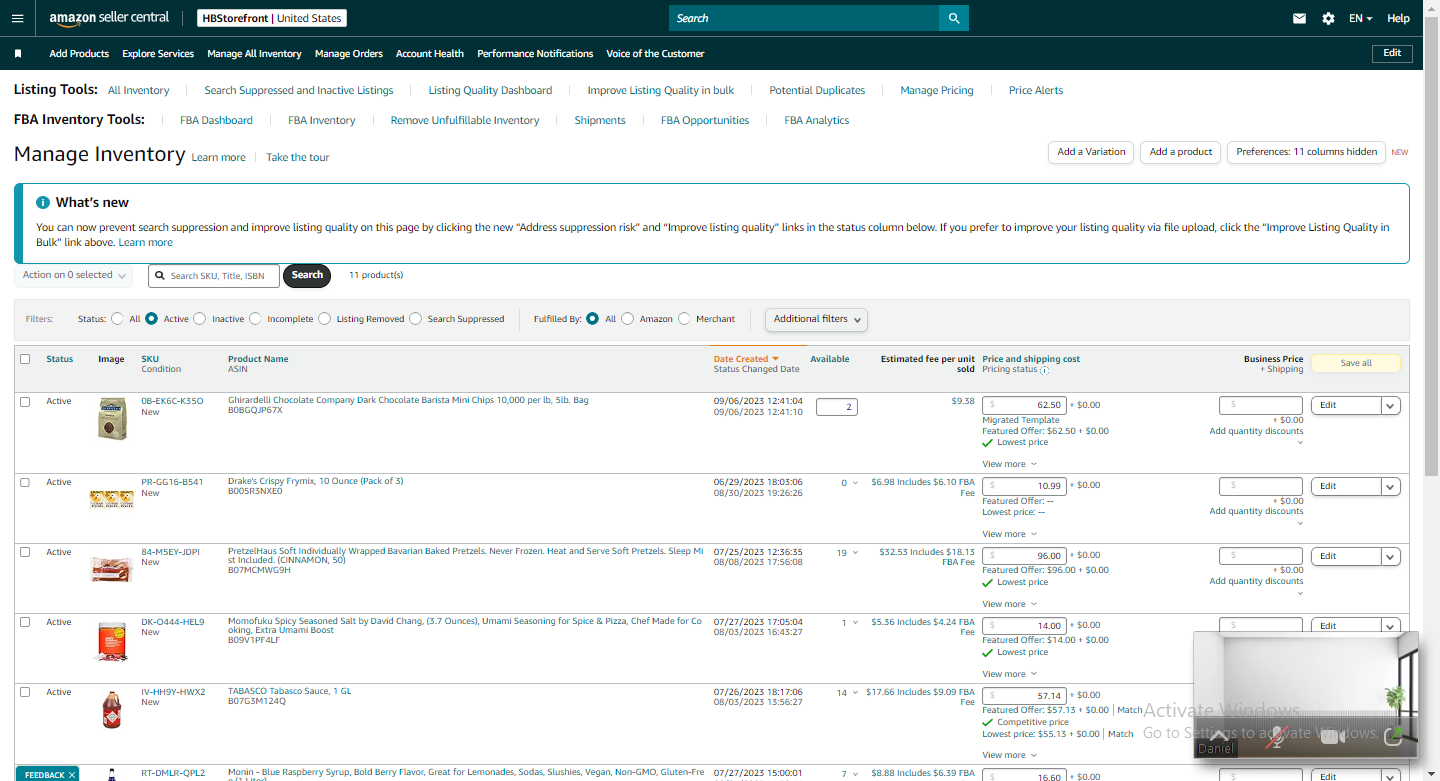Expand View more for Ghirardelli pricing

click(x=1009, y=464)
